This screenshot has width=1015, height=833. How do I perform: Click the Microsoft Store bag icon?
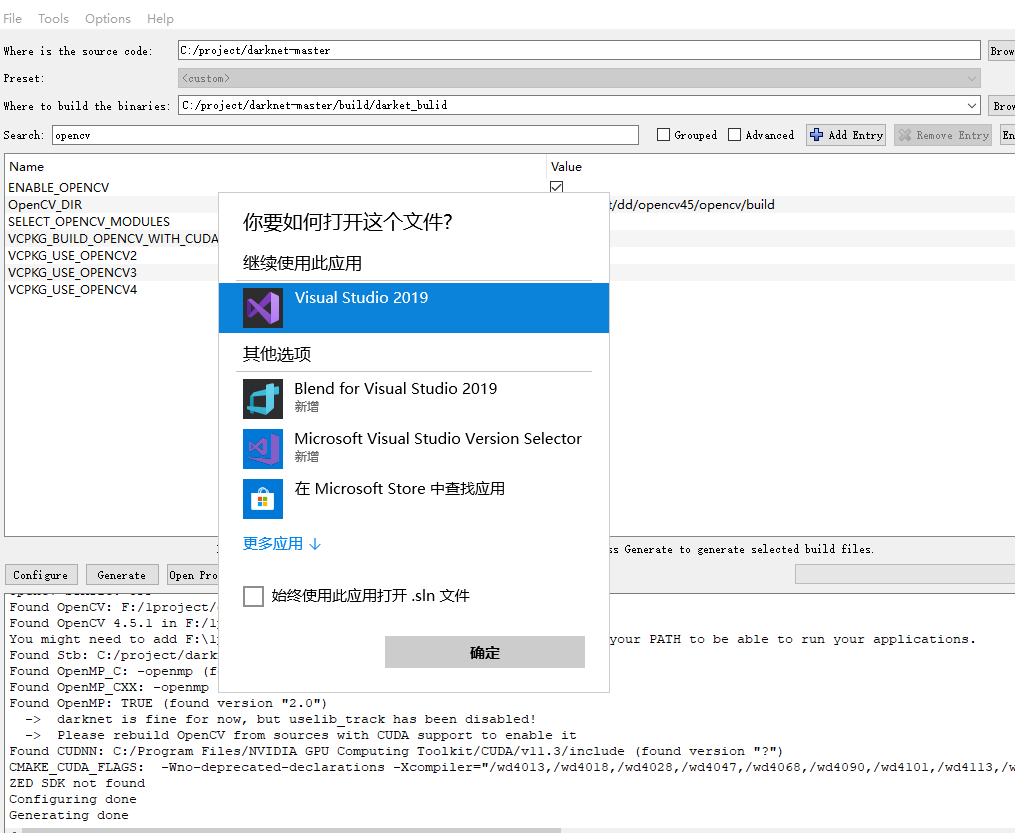(x=263, y=498)
